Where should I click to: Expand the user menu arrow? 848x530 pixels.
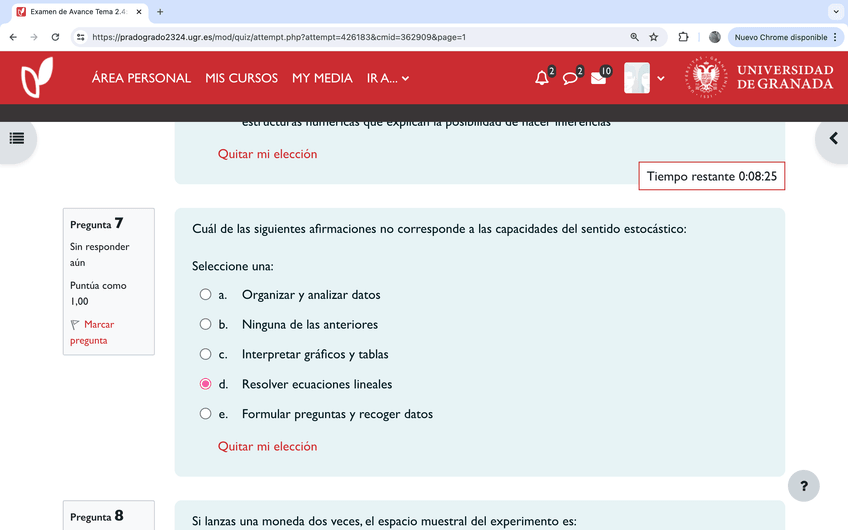coord(661,78)
